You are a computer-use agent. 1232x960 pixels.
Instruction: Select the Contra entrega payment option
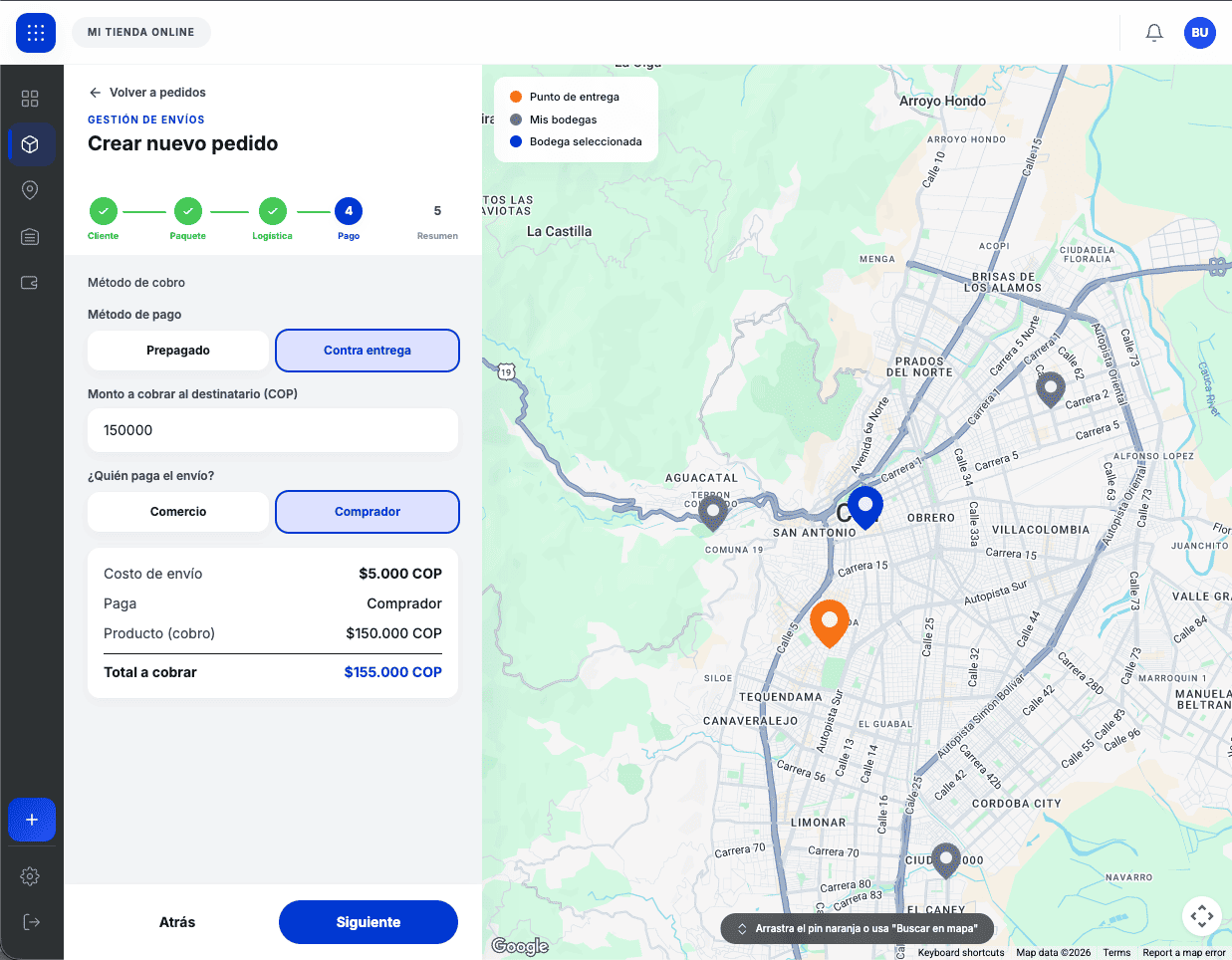[x=367, y=351]
